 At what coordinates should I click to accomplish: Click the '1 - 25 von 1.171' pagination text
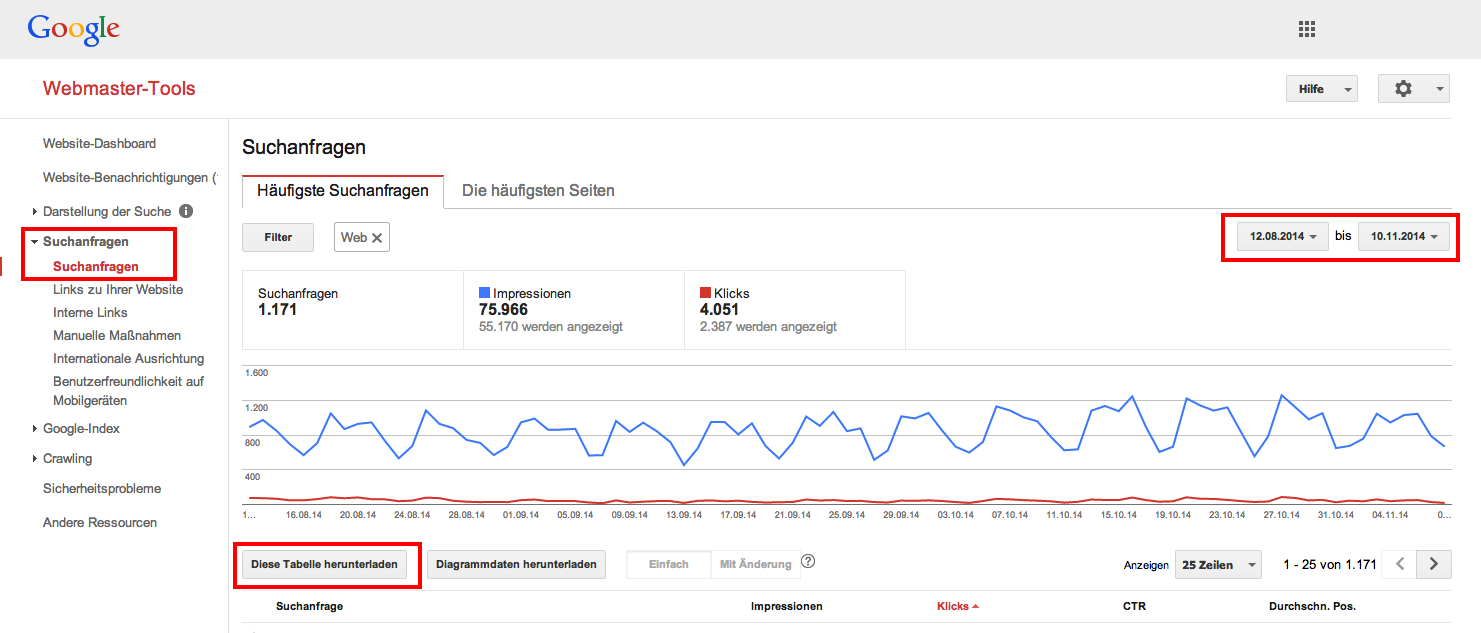1330,565
